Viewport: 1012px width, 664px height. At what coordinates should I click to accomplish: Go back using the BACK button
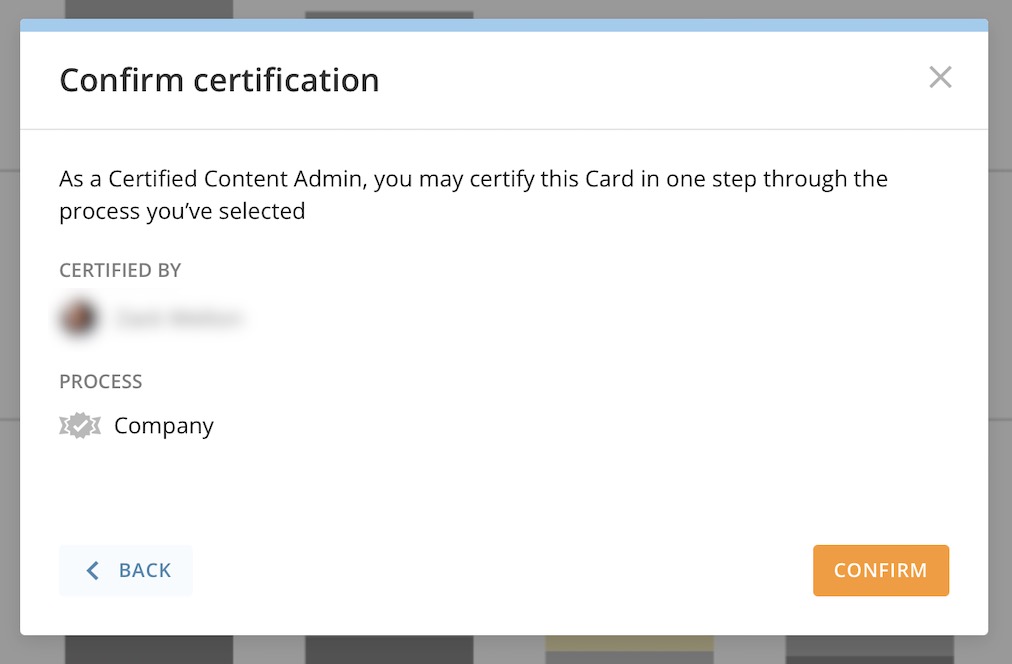pyautogui.click(x=126, y=570)
